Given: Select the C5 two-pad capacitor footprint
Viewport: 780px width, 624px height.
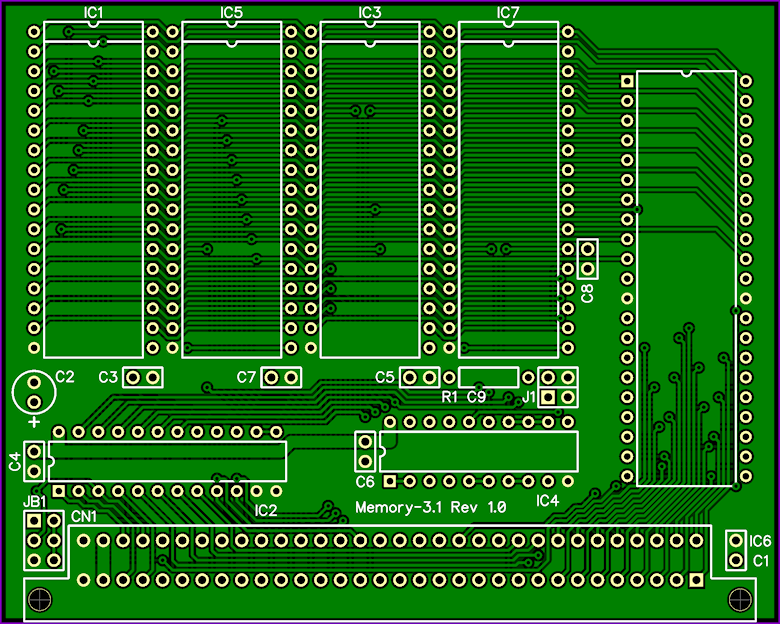Looking at the screenshot, I should point(419,378).
